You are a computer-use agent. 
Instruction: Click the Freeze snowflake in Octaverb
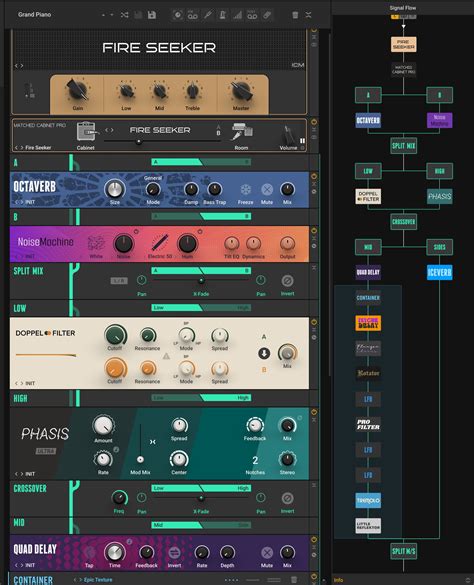coord(245,190)
